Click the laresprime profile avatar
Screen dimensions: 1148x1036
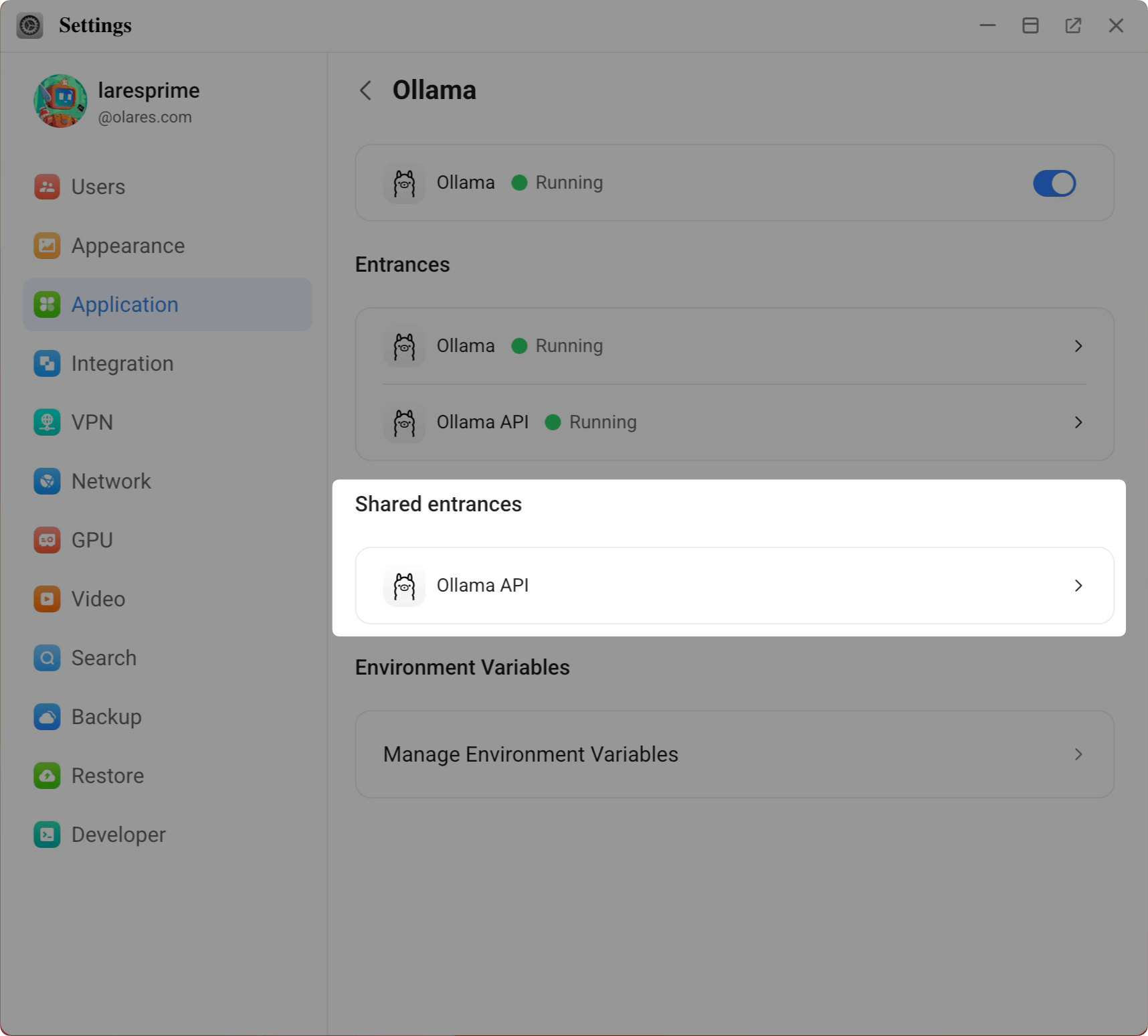coord(60,101)
